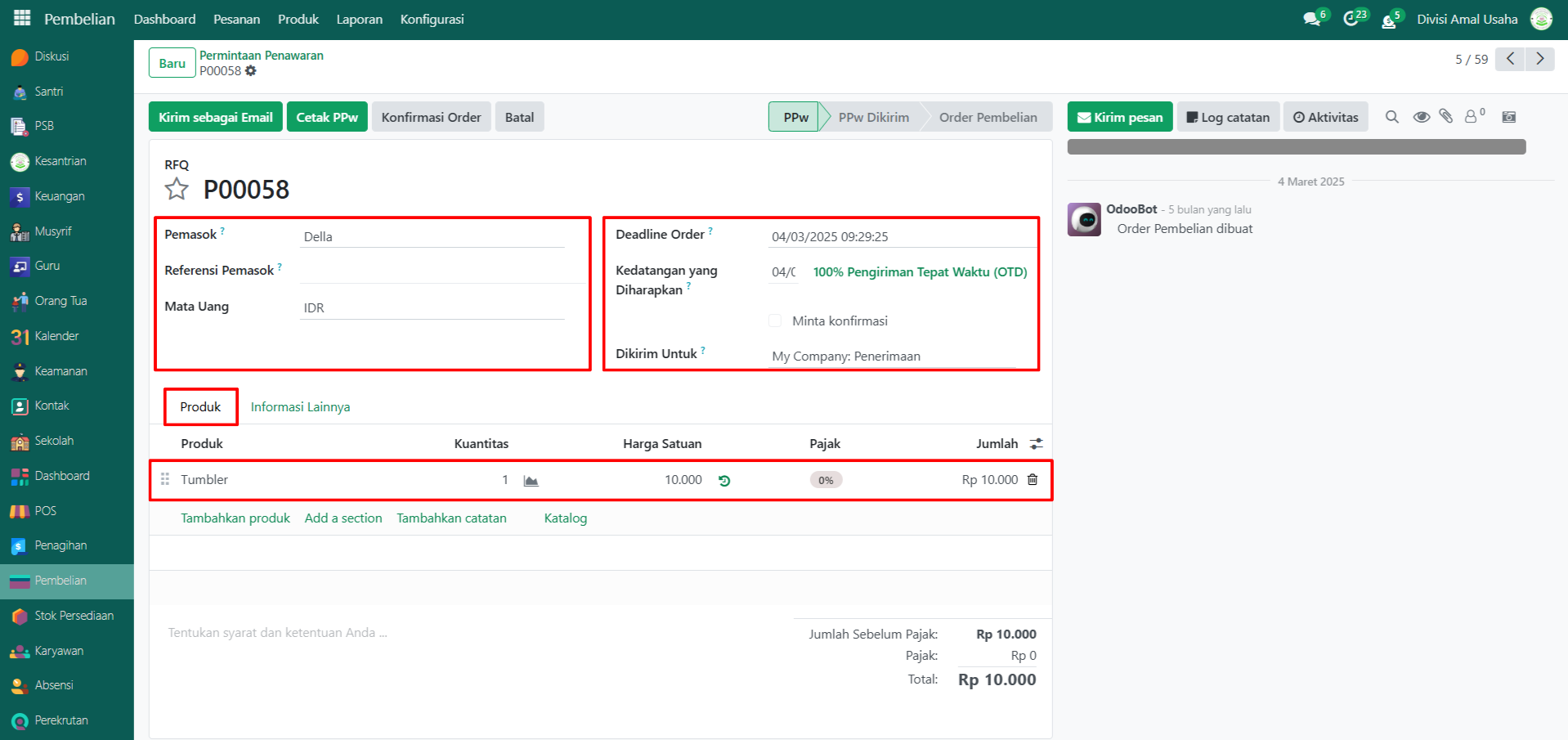This screenshot has height=740, width=1568.
Task: Open the Laporan menu
Action: 359,19
